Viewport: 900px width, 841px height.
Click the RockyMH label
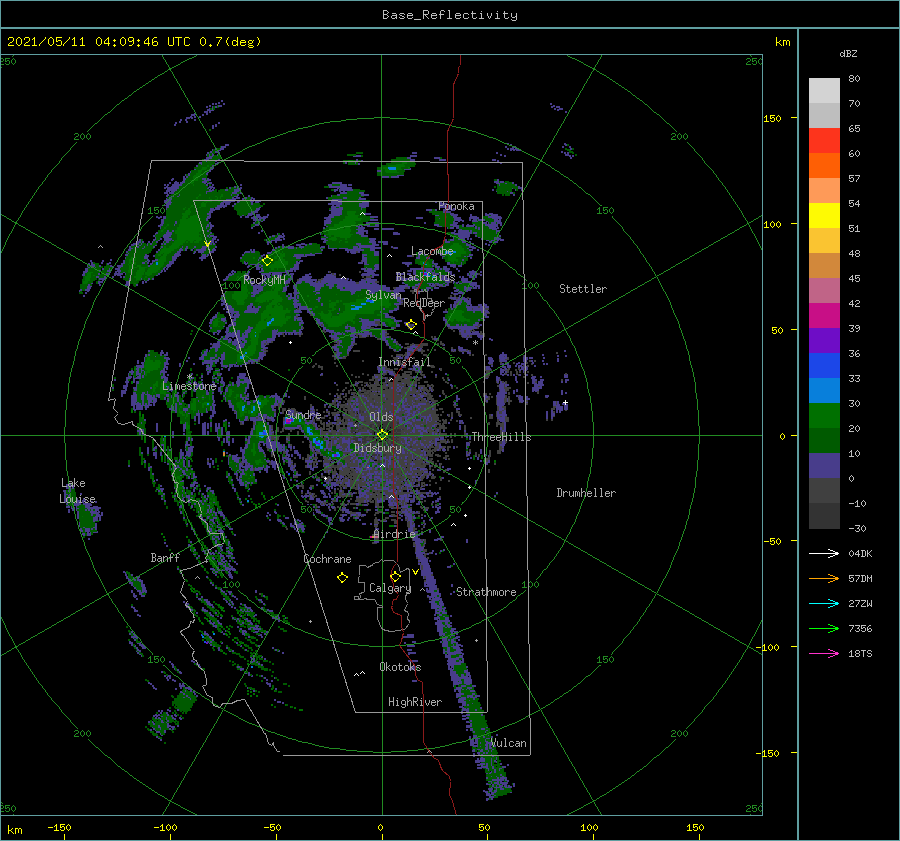pos(264,280)
